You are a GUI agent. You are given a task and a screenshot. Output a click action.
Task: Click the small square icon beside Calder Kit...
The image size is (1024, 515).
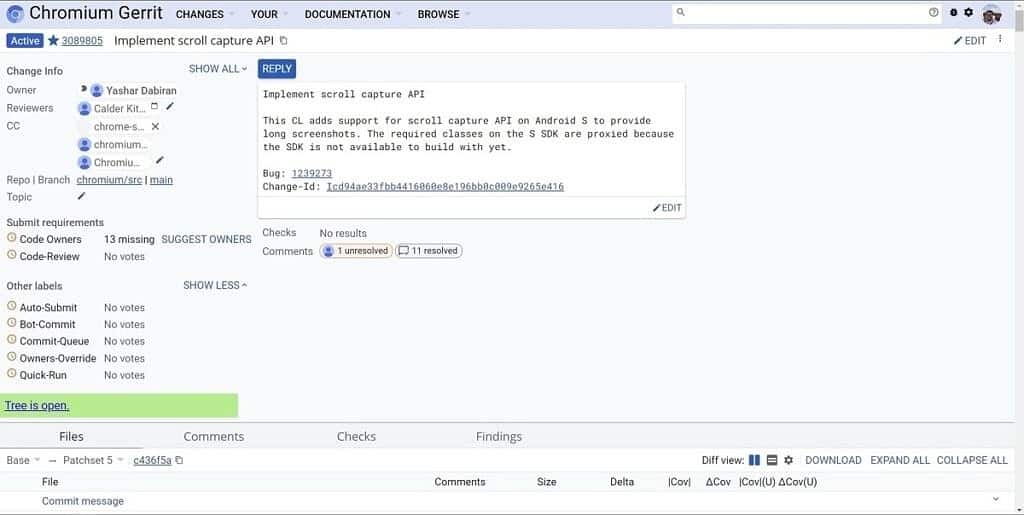click(x=154, y=106)
